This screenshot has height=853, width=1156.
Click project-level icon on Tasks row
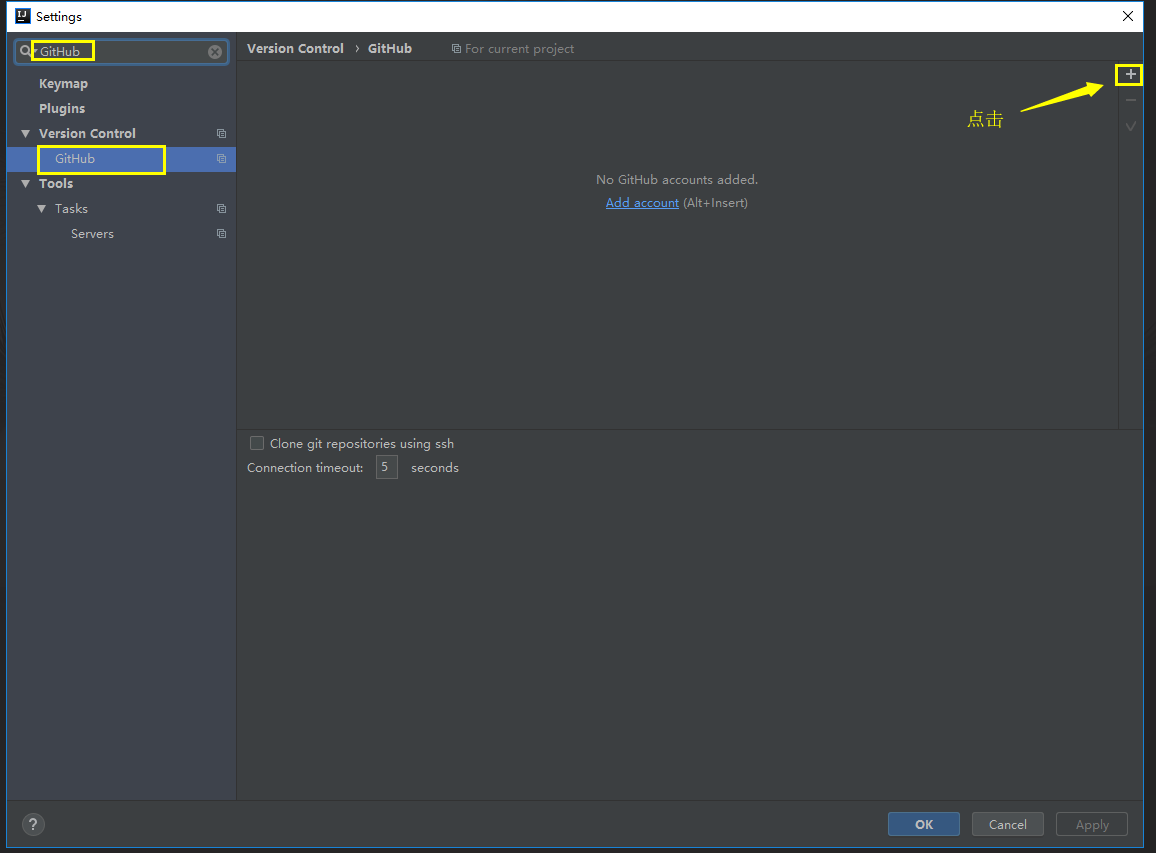pyautogui.click(x=221, y=209)
